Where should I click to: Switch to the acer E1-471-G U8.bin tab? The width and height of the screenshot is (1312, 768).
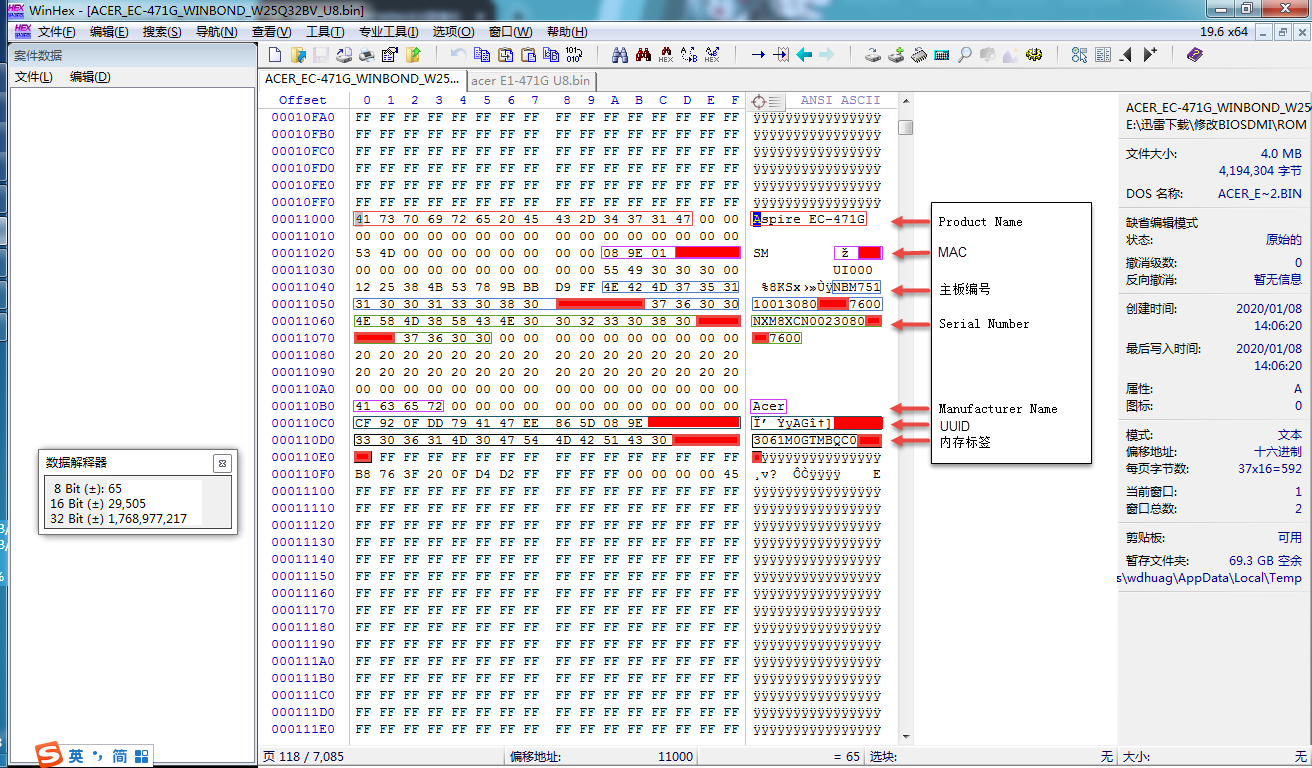coord(531,80)
